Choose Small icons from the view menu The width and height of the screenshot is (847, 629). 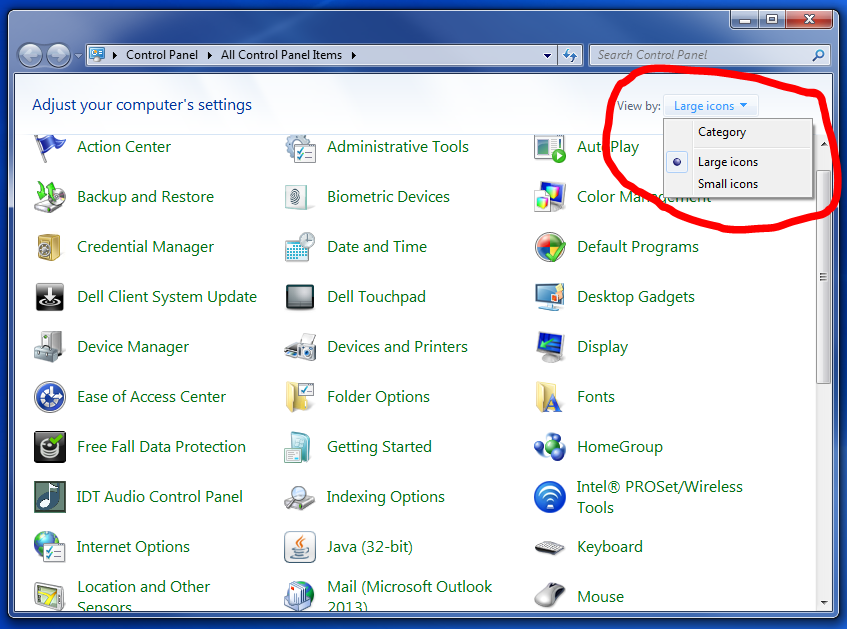[738, 184]
